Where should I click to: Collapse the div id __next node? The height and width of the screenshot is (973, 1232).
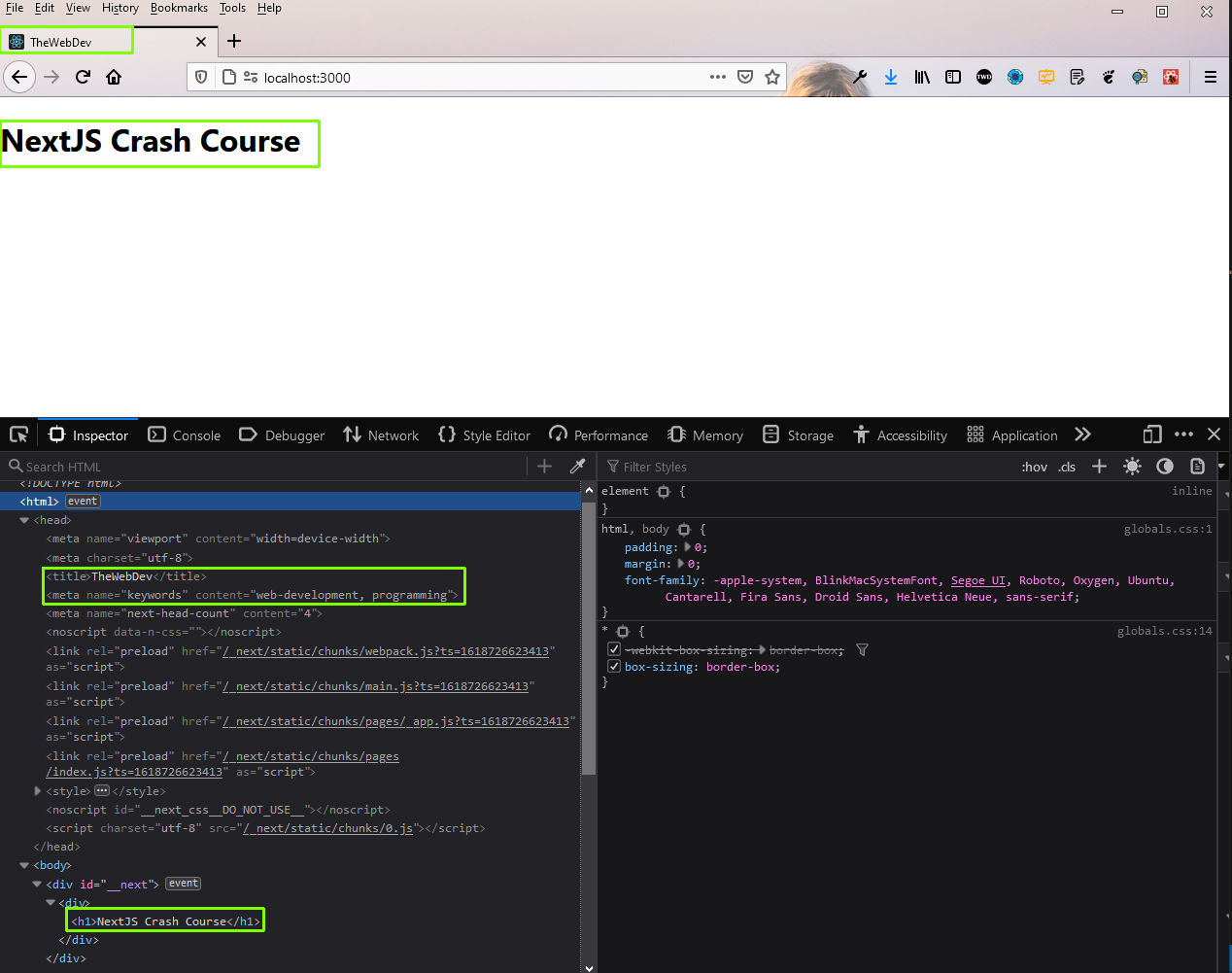[37, 884]
